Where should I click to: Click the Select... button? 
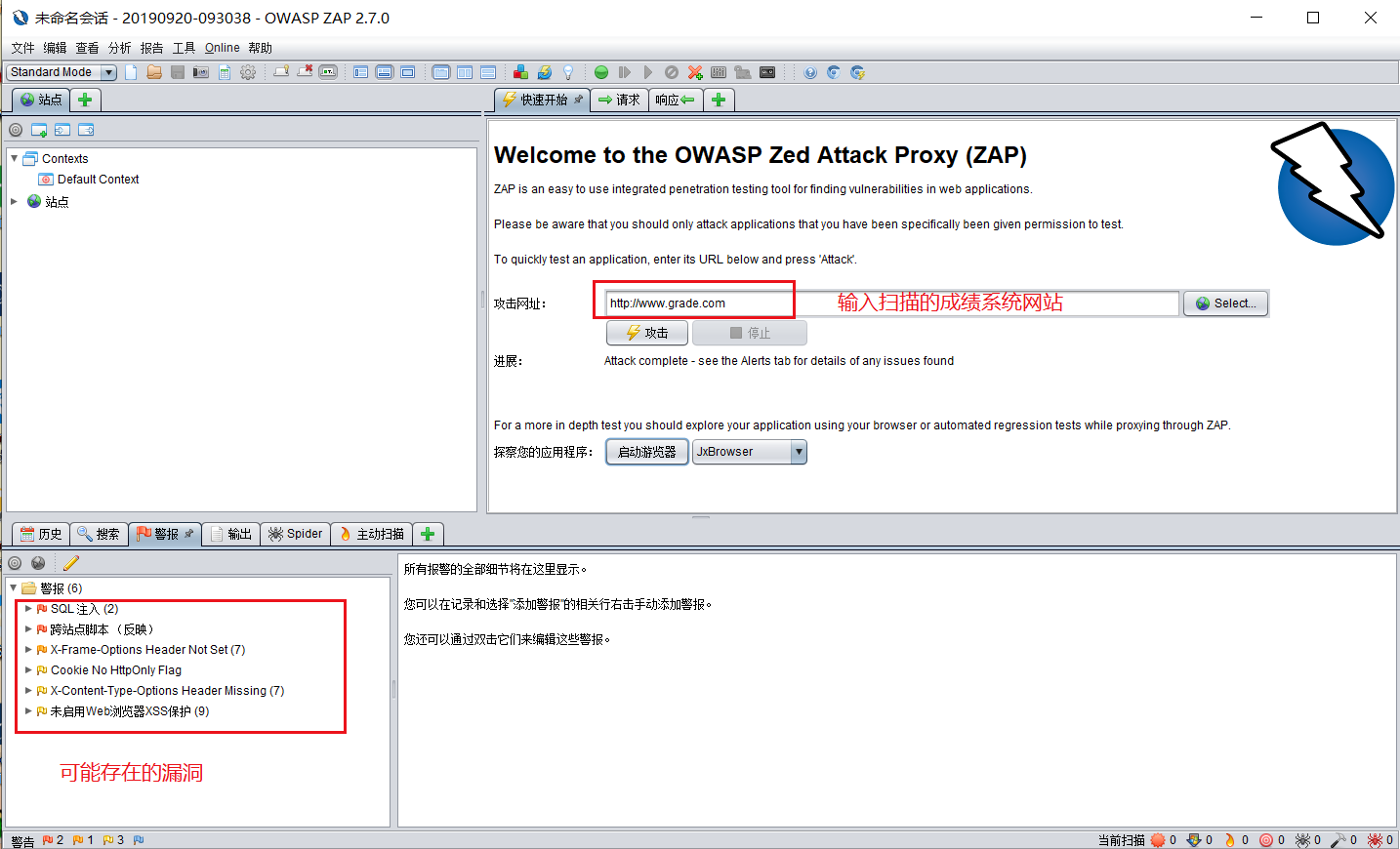pyautogui.click(x=1226, y=303)
